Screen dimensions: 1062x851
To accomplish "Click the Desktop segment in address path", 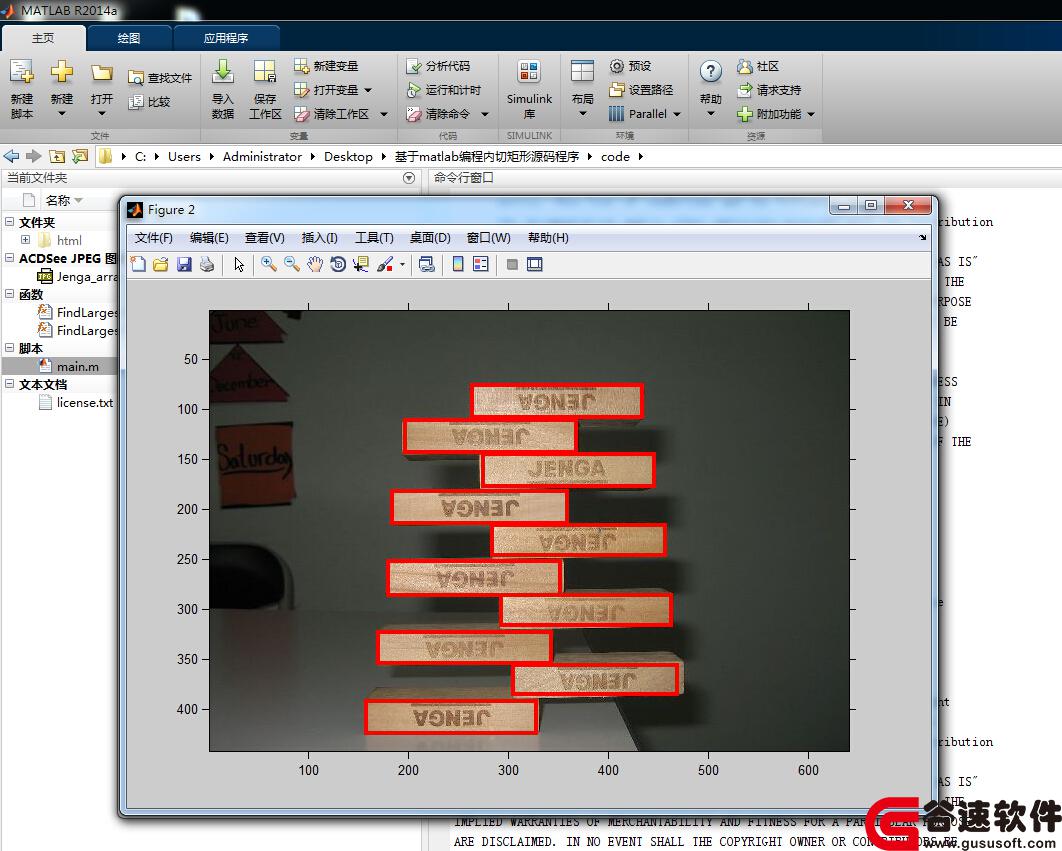I will tap(348, 157).
